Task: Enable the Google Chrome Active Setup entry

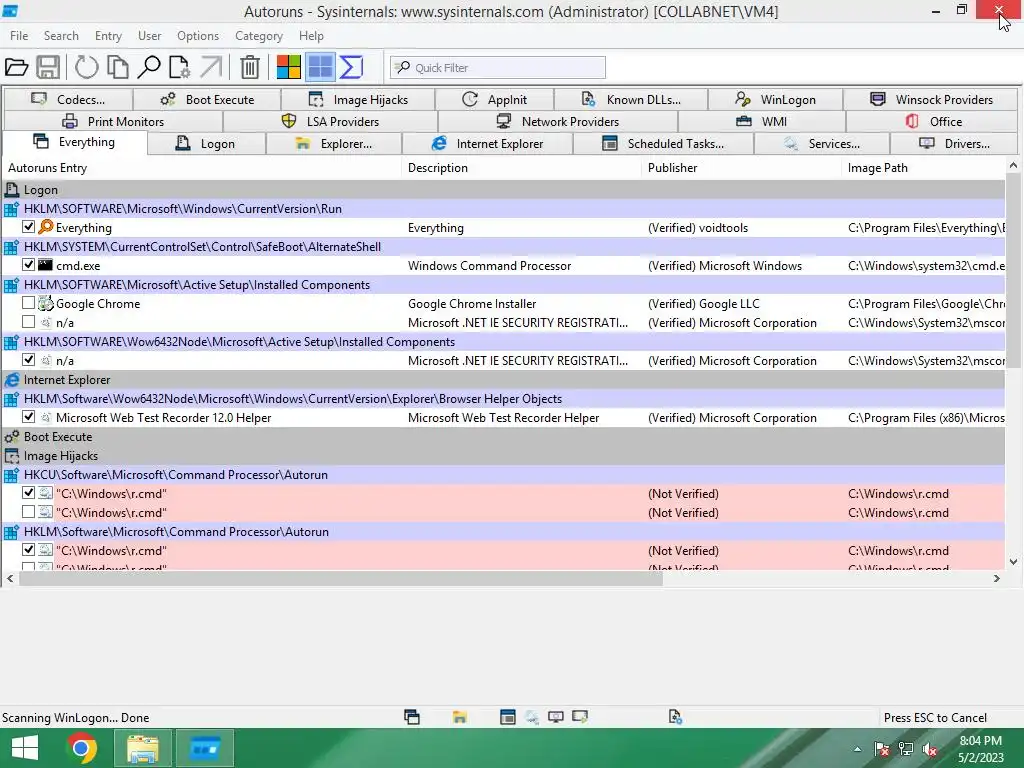Action: [28, 302]
